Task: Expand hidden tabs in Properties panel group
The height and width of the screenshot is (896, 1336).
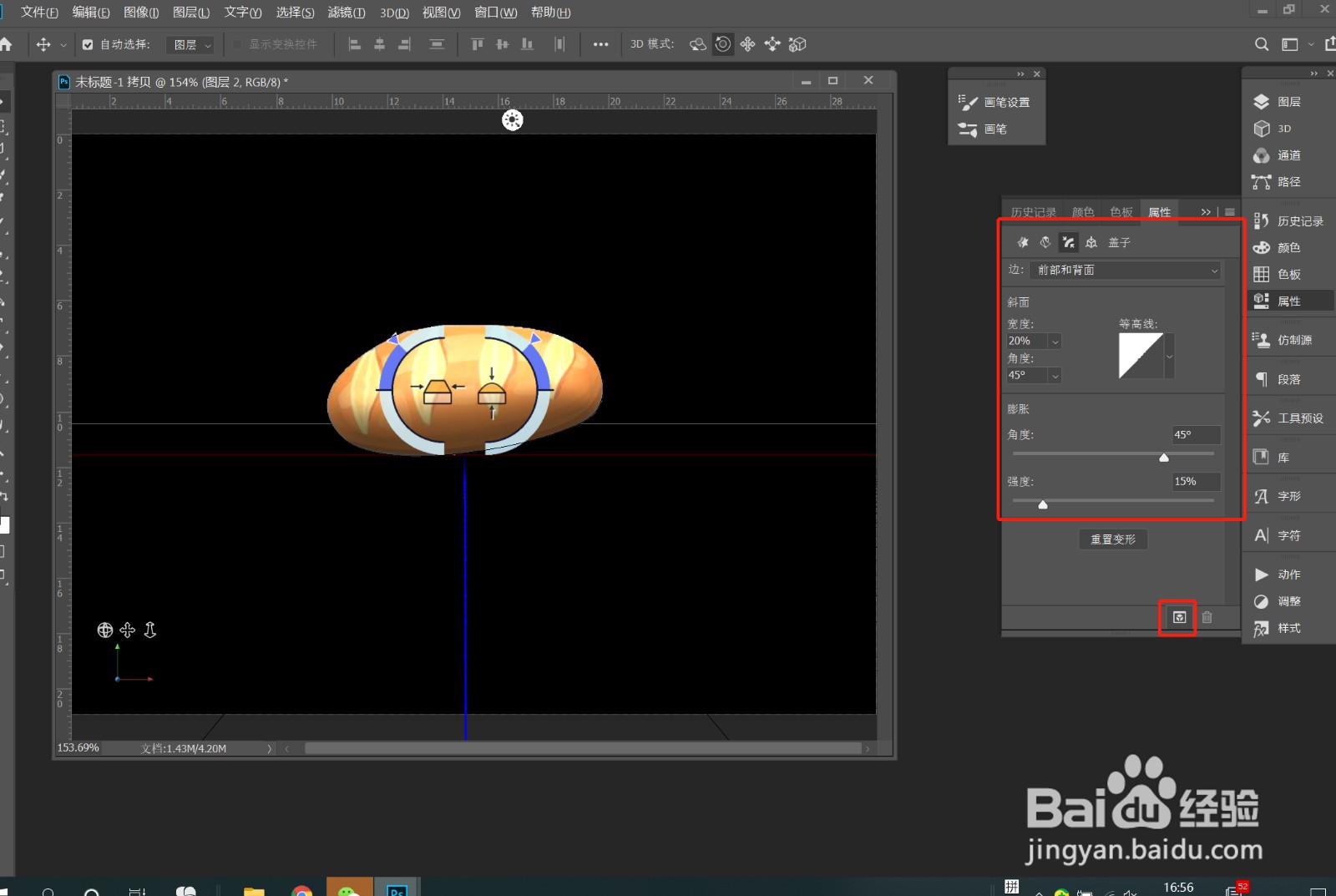Action: [x=1206, y=212]
